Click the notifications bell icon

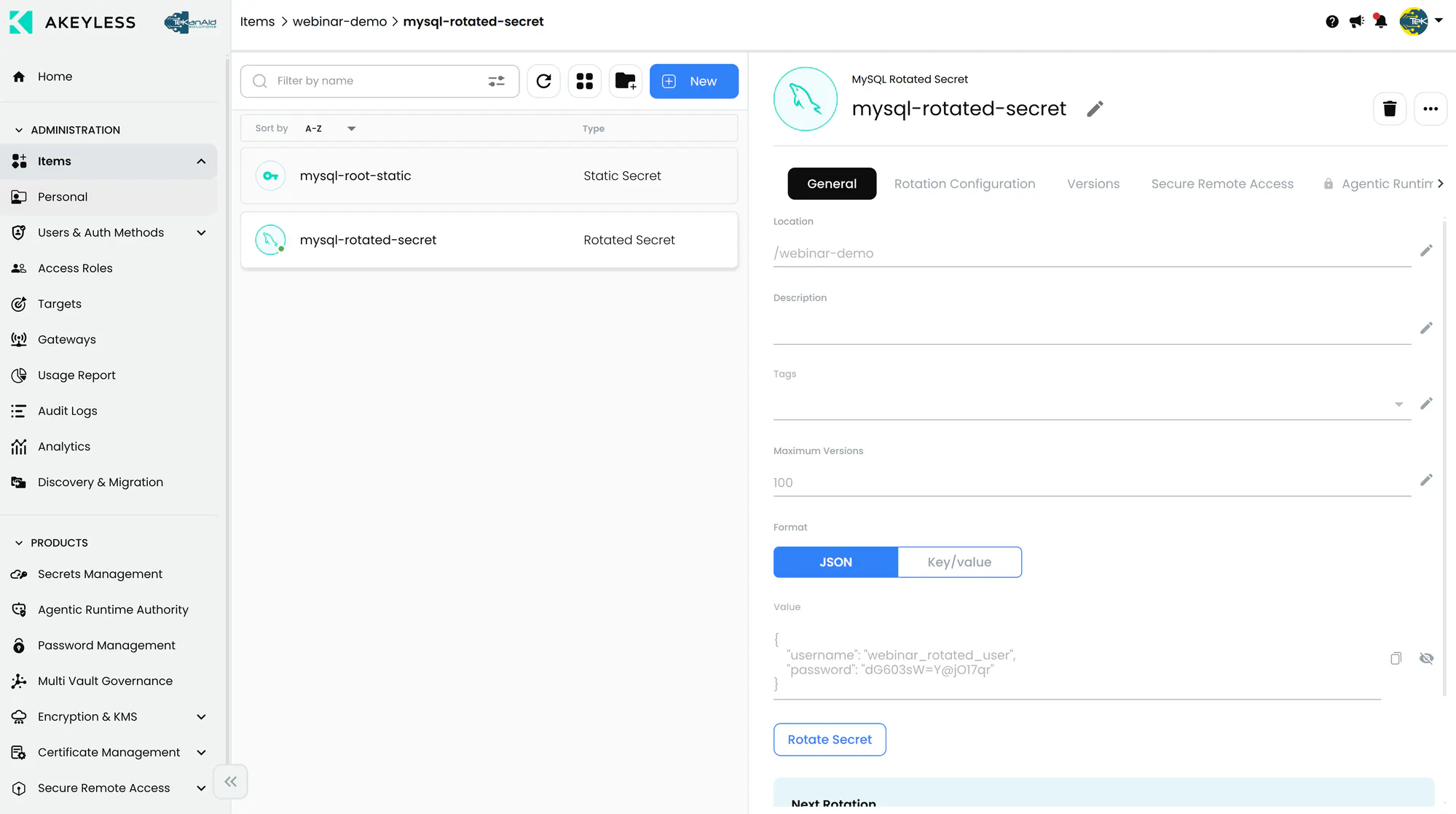[x=1380, y=21]
